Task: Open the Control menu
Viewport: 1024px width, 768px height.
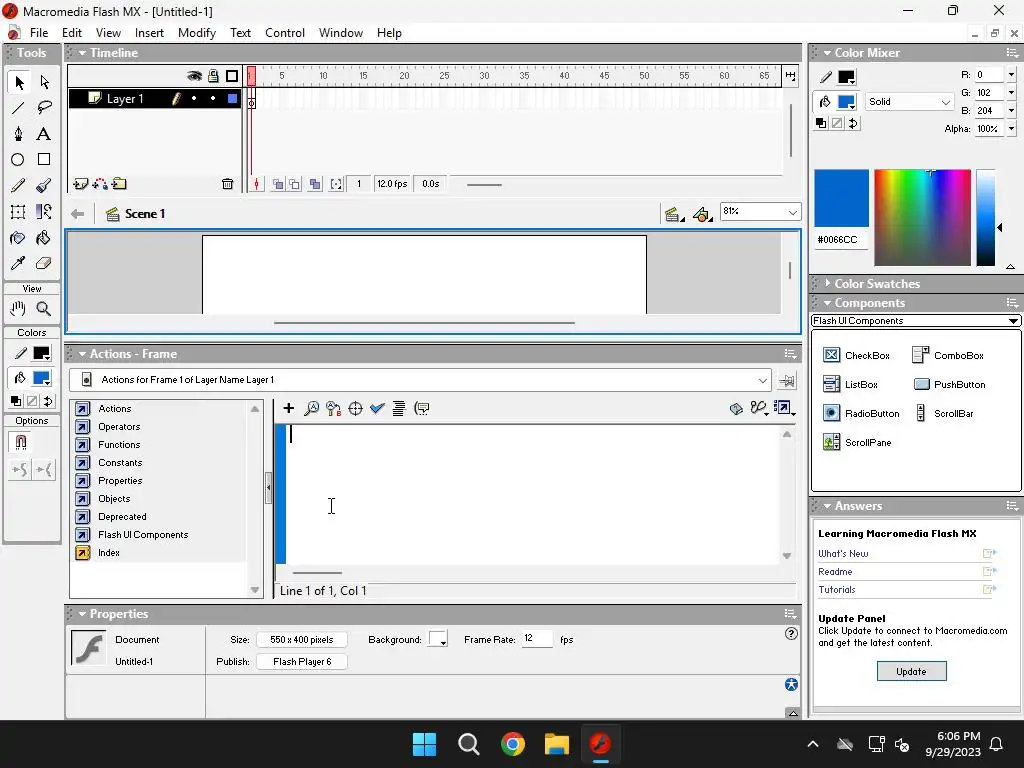Action: click(x=285, y=33)
